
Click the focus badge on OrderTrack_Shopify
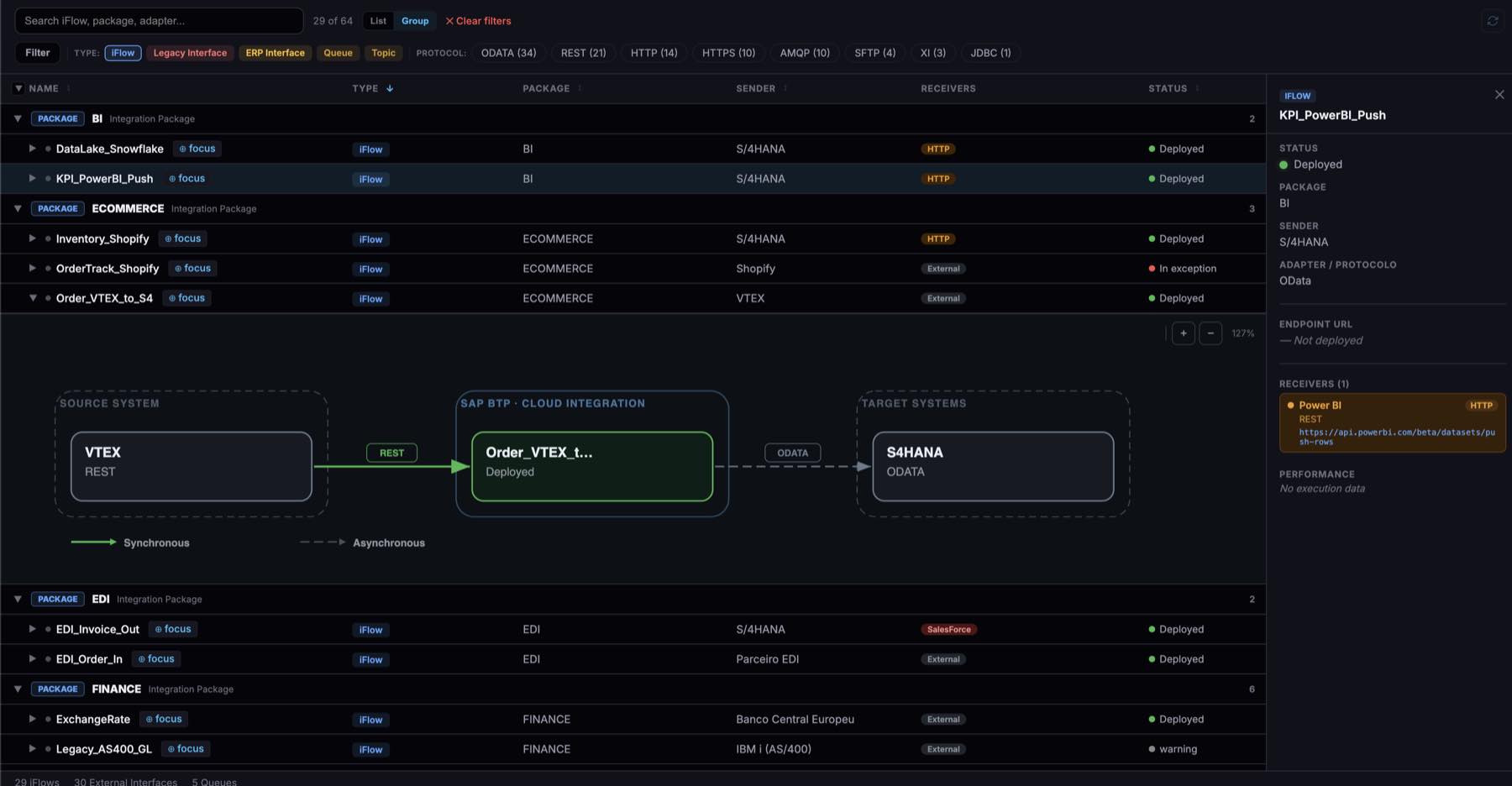(192, 269)
